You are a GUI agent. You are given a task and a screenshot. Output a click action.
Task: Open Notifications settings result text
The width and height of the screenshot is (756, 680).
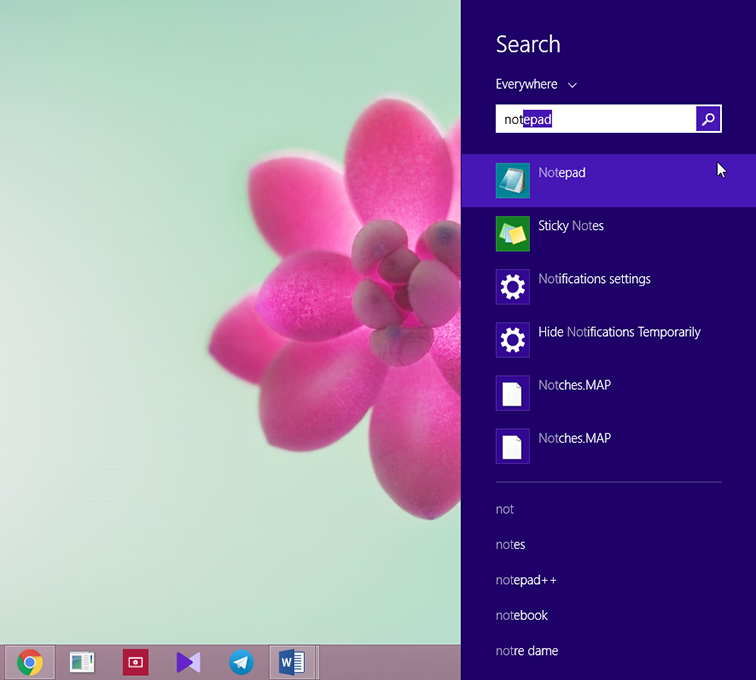point(594,279)
